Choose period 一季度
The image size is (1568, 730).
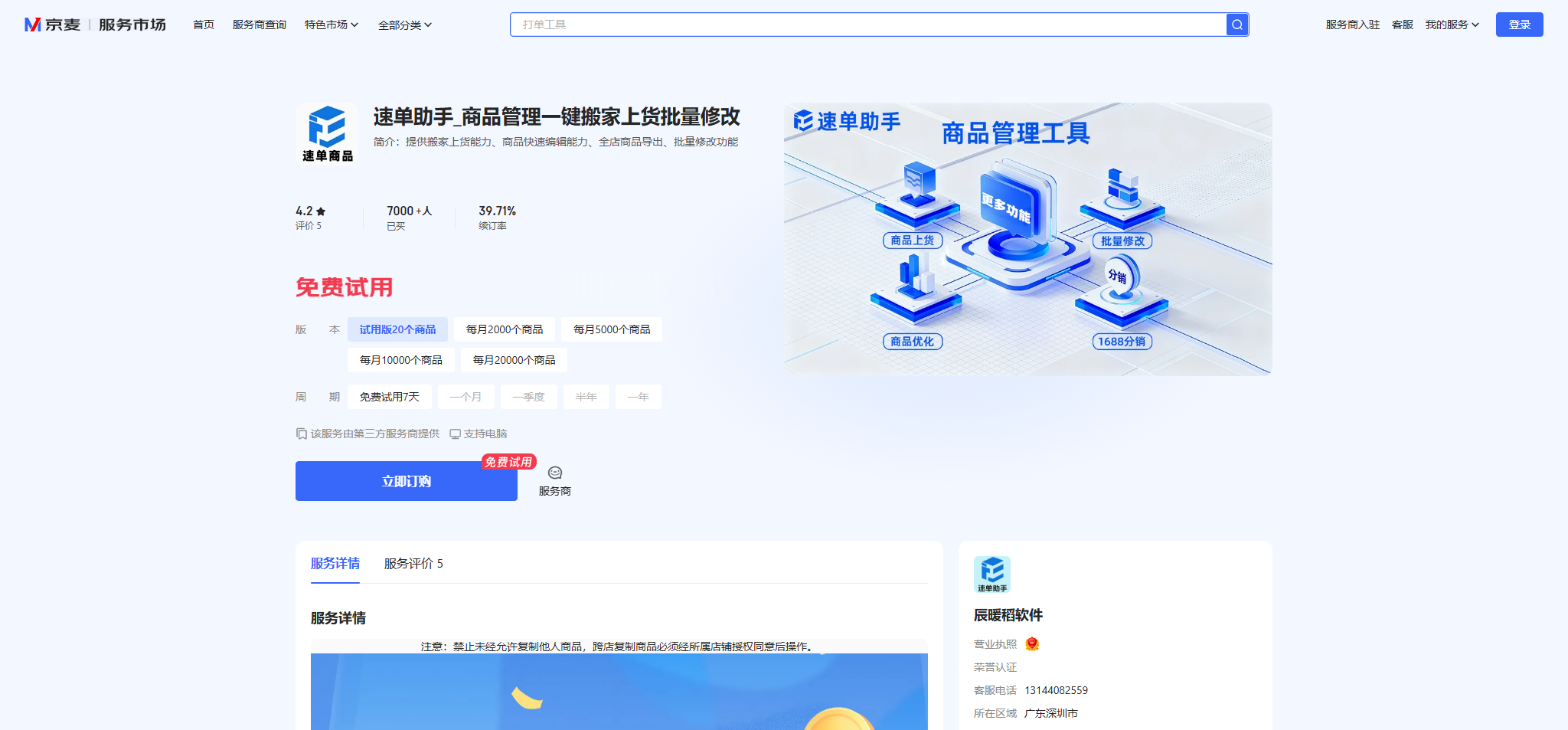tap(529, 397)
